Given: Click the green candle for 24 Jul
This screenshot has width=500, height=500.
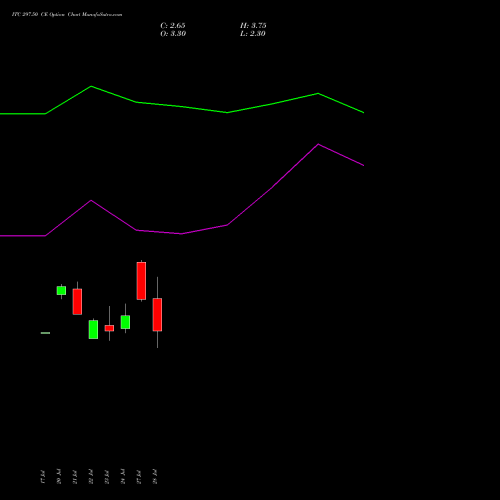Looking at the screenshot, I should click(125, 322).
